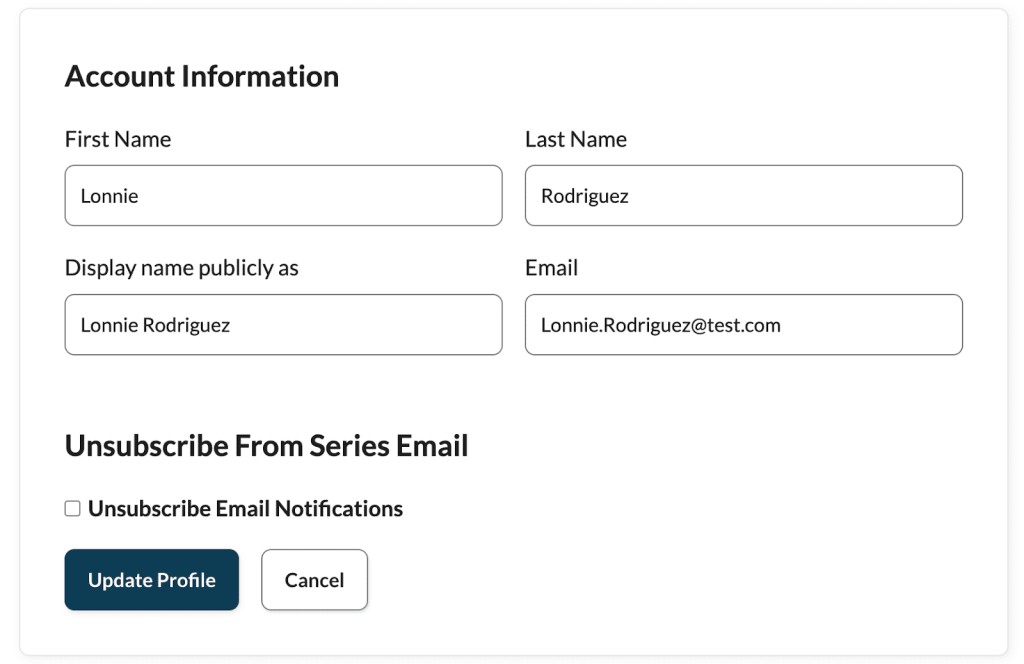The width and height of the screenshot is (1024, 664).
Task: Save changes with Update Profile
Action: [151, 580]
